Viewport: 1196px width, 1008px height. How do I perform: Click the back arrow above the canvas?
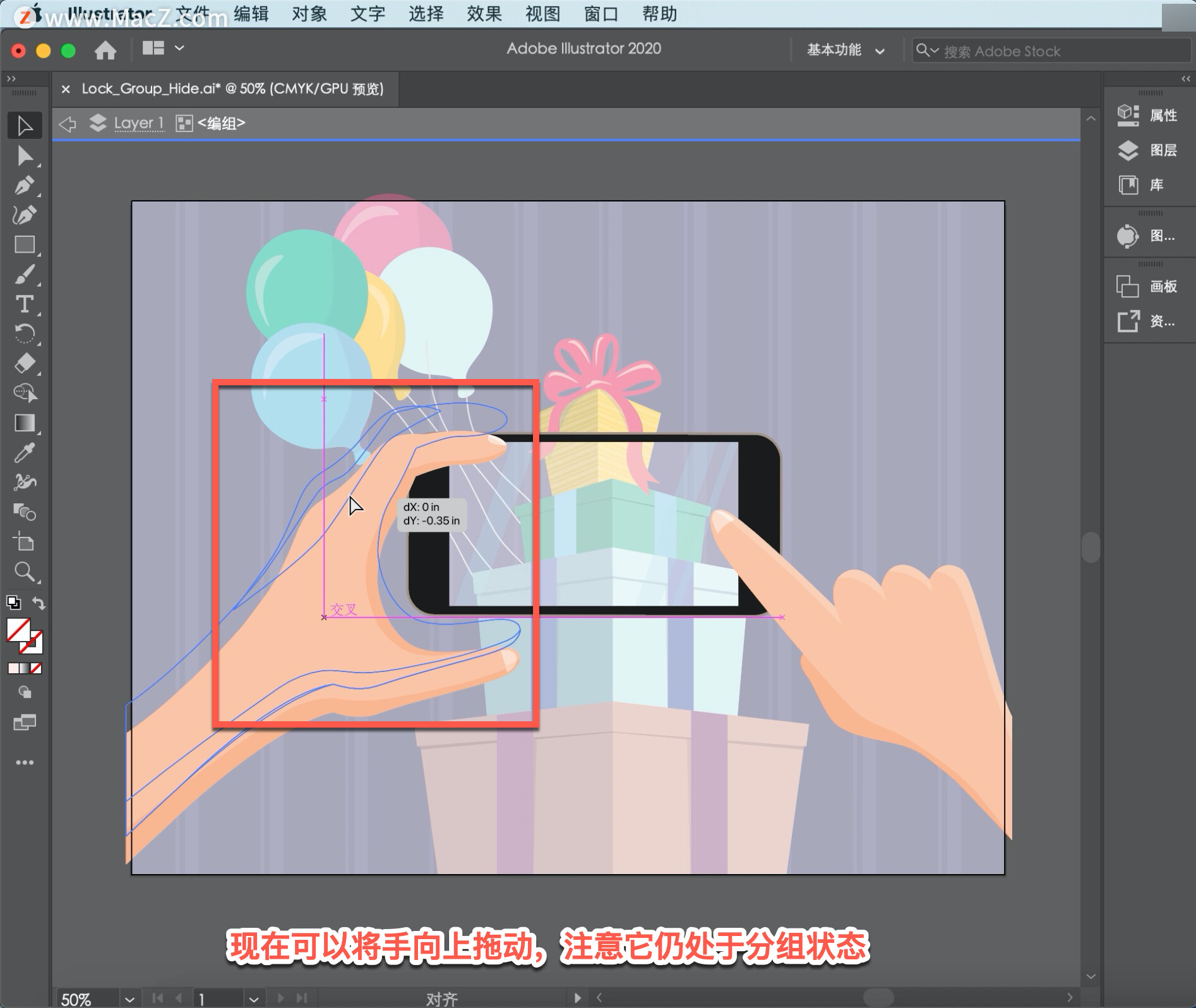pyautogui.click(x=68, y=123)
